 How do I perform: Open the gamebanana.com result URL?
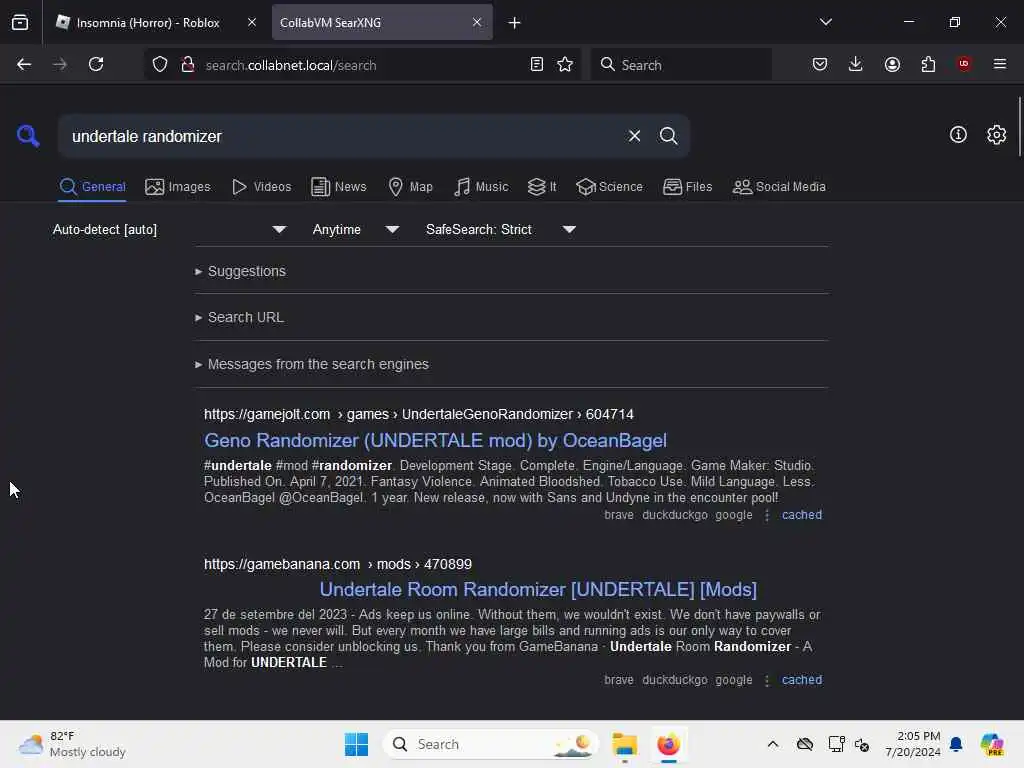[338, 564]
